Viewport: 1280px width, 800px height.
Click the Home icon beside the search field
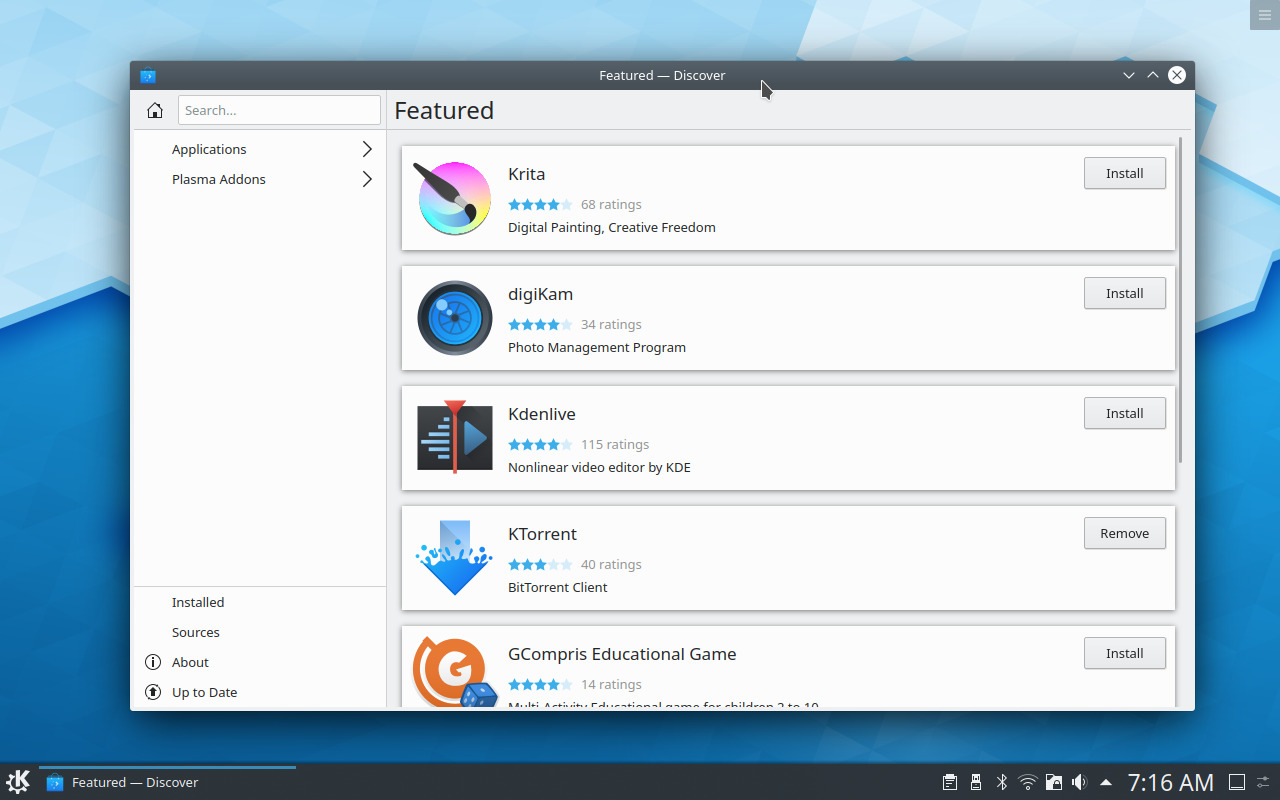click(155, 110)
